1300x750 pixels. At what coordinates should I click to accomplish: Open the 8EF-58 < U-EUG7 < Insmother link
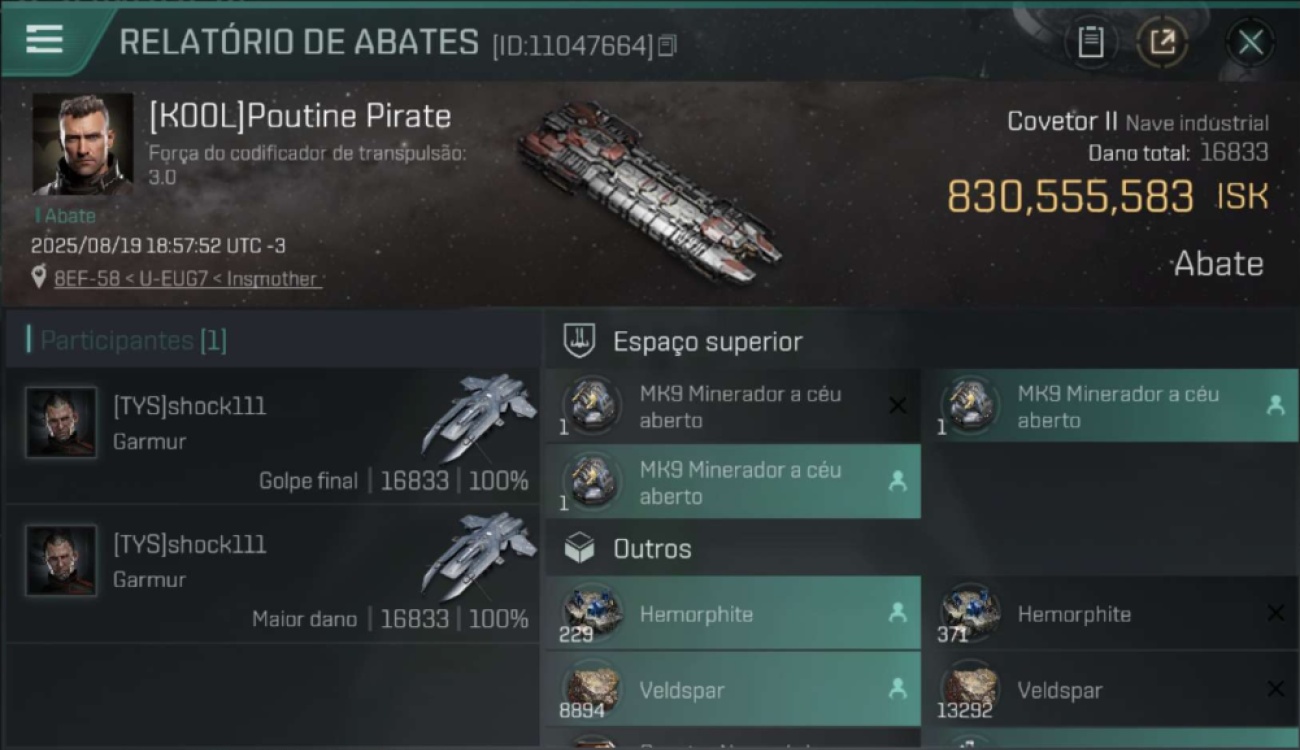pyautogui.click(x=187, y=279)
